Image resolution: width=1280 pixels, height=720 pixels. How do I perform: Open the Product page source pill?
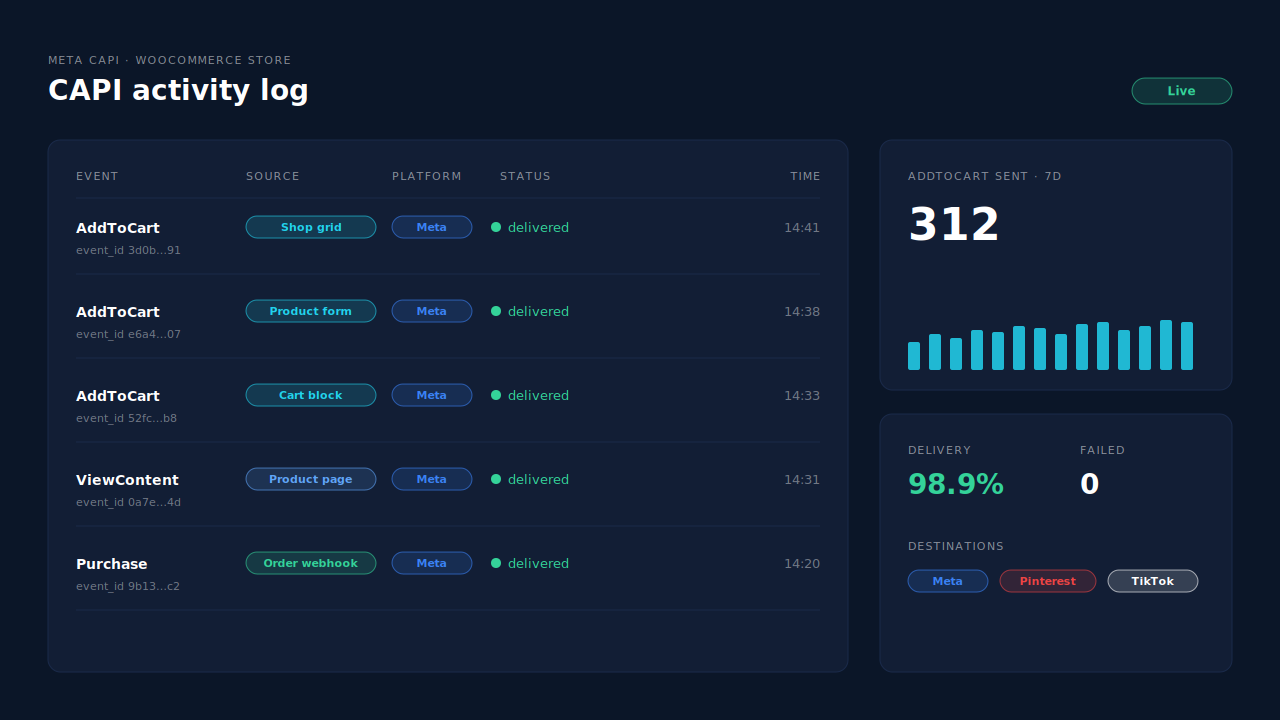click(311, 479)
